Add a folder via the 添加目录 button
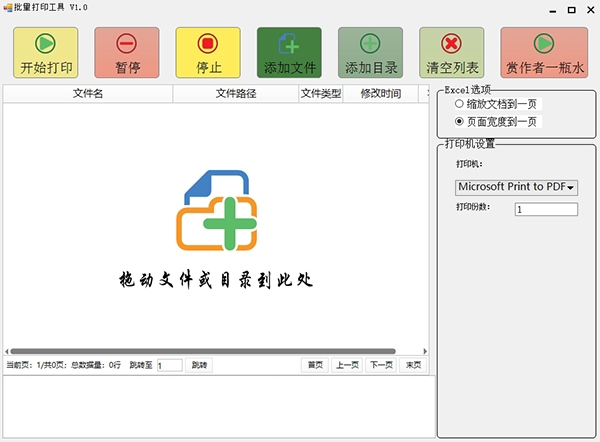 click(x=370, y=53)
